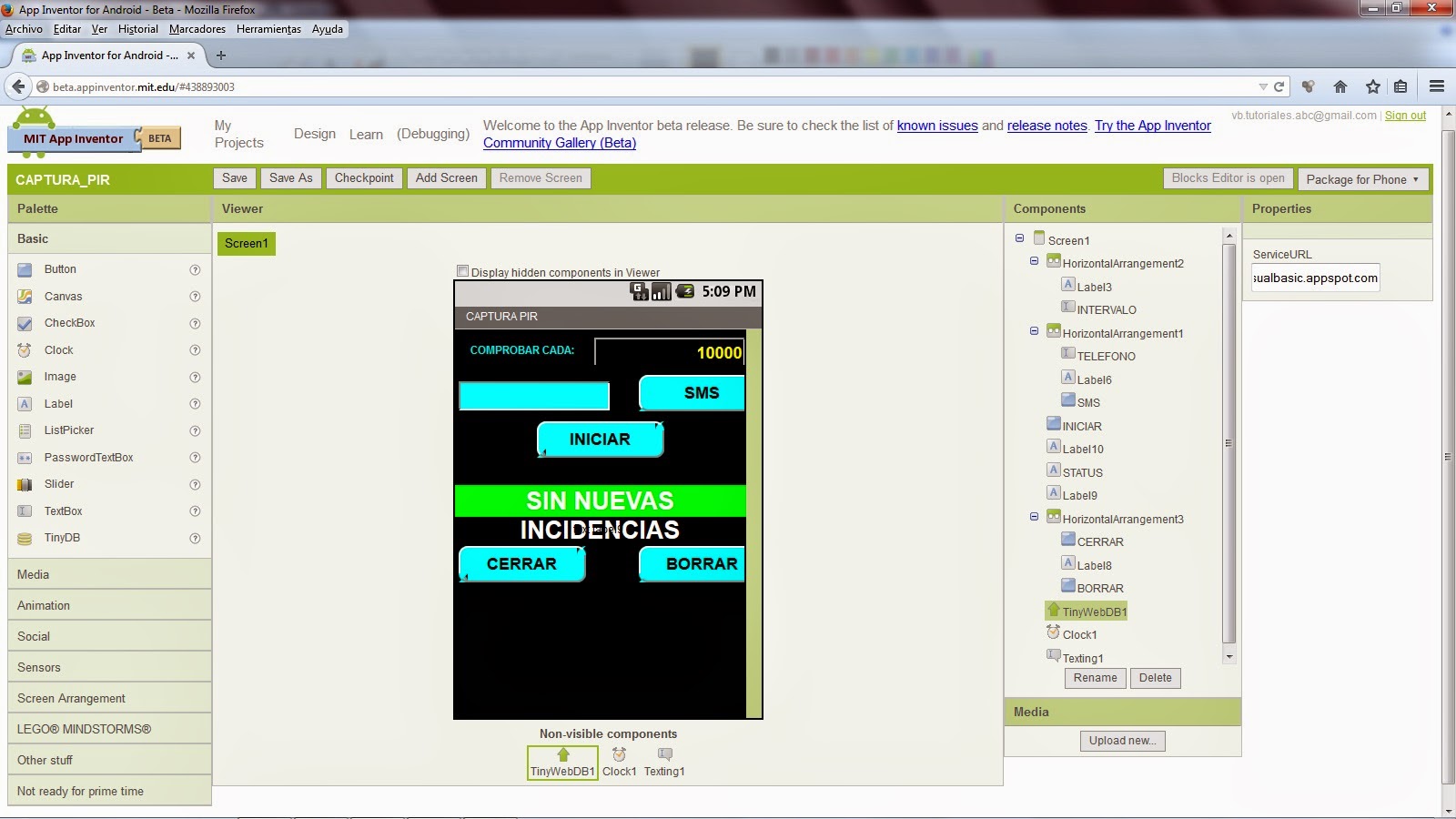Select TinyWebDB1 in components tree

(1087, 612)
